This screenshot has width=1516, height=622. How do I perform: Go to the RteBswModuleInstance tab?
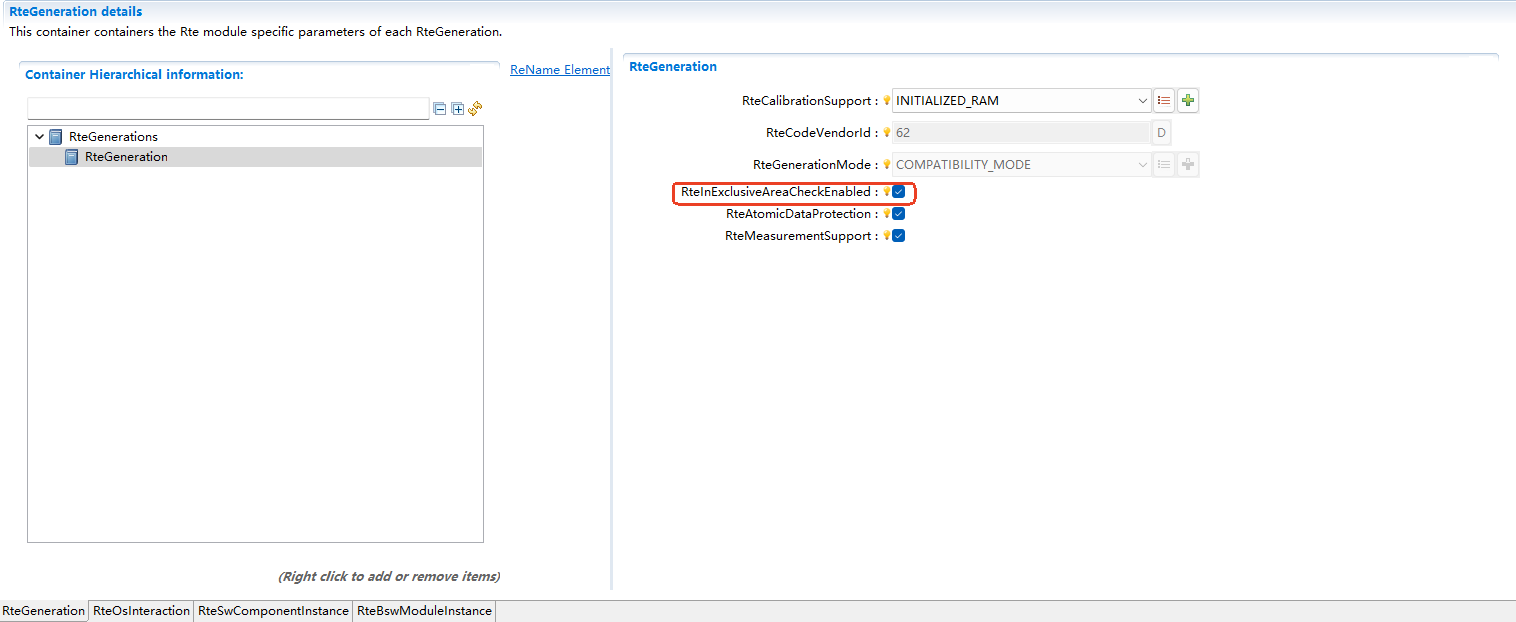(424, 611)
